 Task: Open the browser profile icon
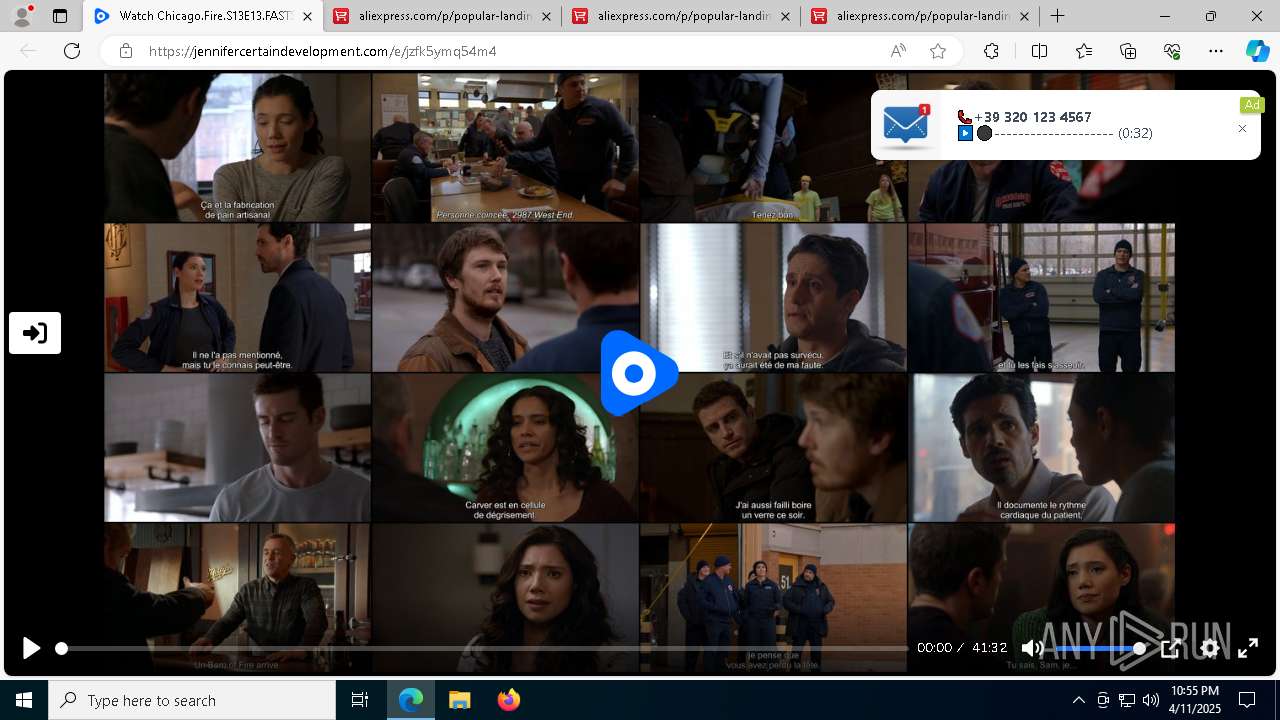point(22,16)
